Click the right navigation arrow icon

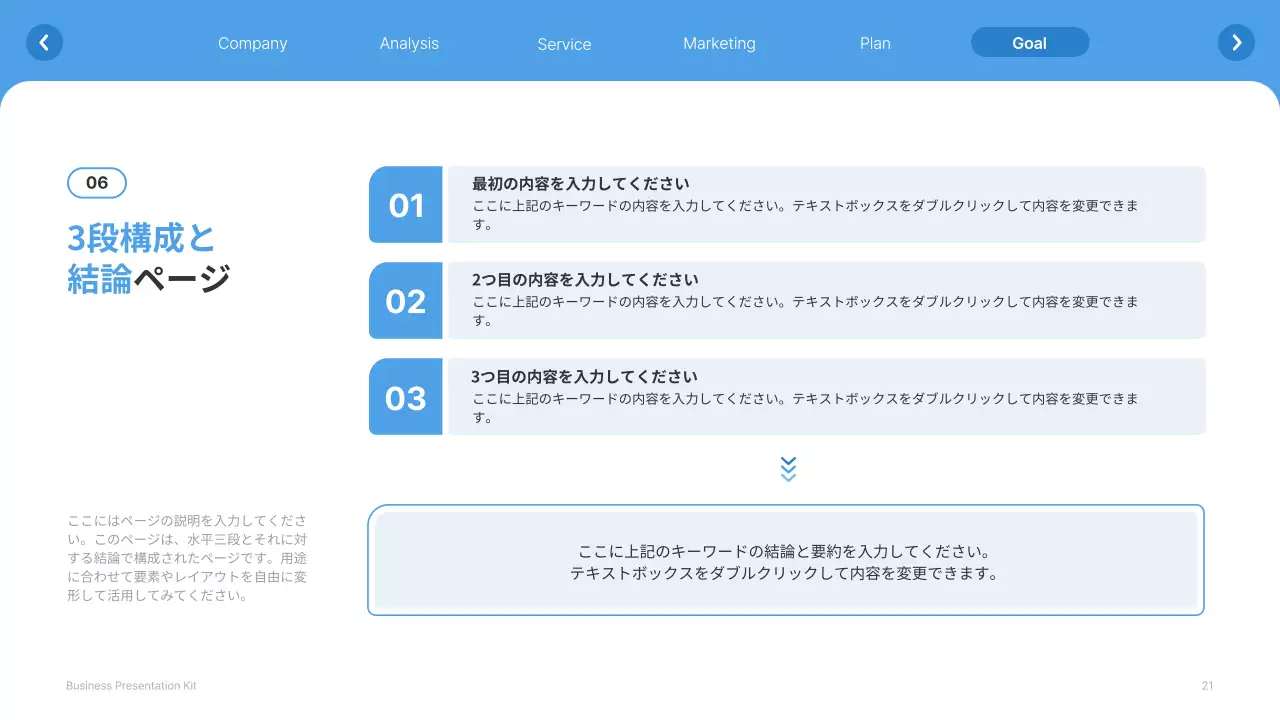(1236, 42)
